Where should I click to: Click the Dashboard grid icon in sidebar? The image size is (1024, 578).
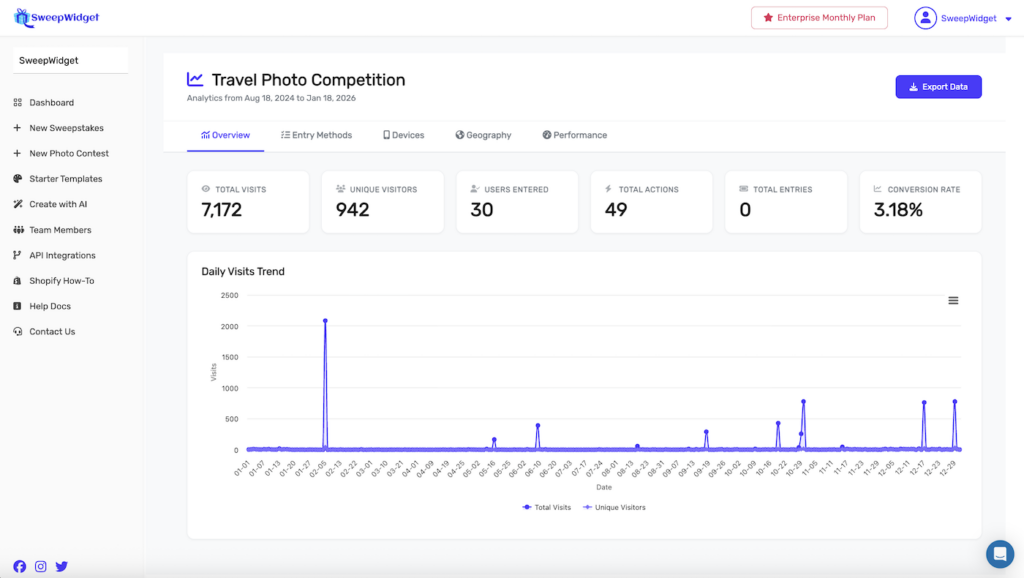click(x=18, y=103)
